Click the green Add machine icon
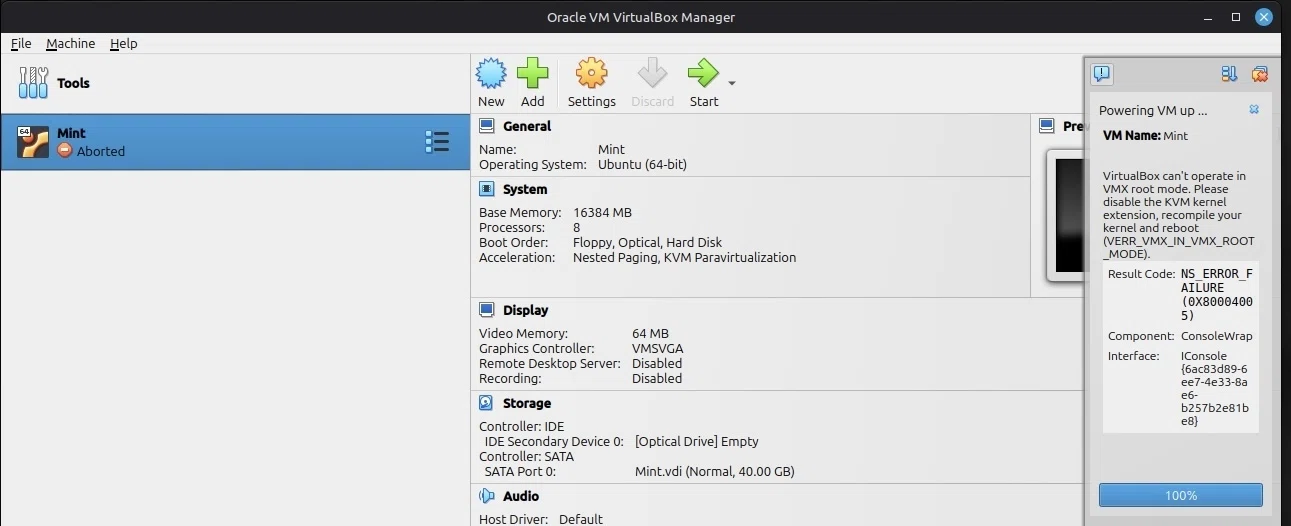 tap(533, 73)
